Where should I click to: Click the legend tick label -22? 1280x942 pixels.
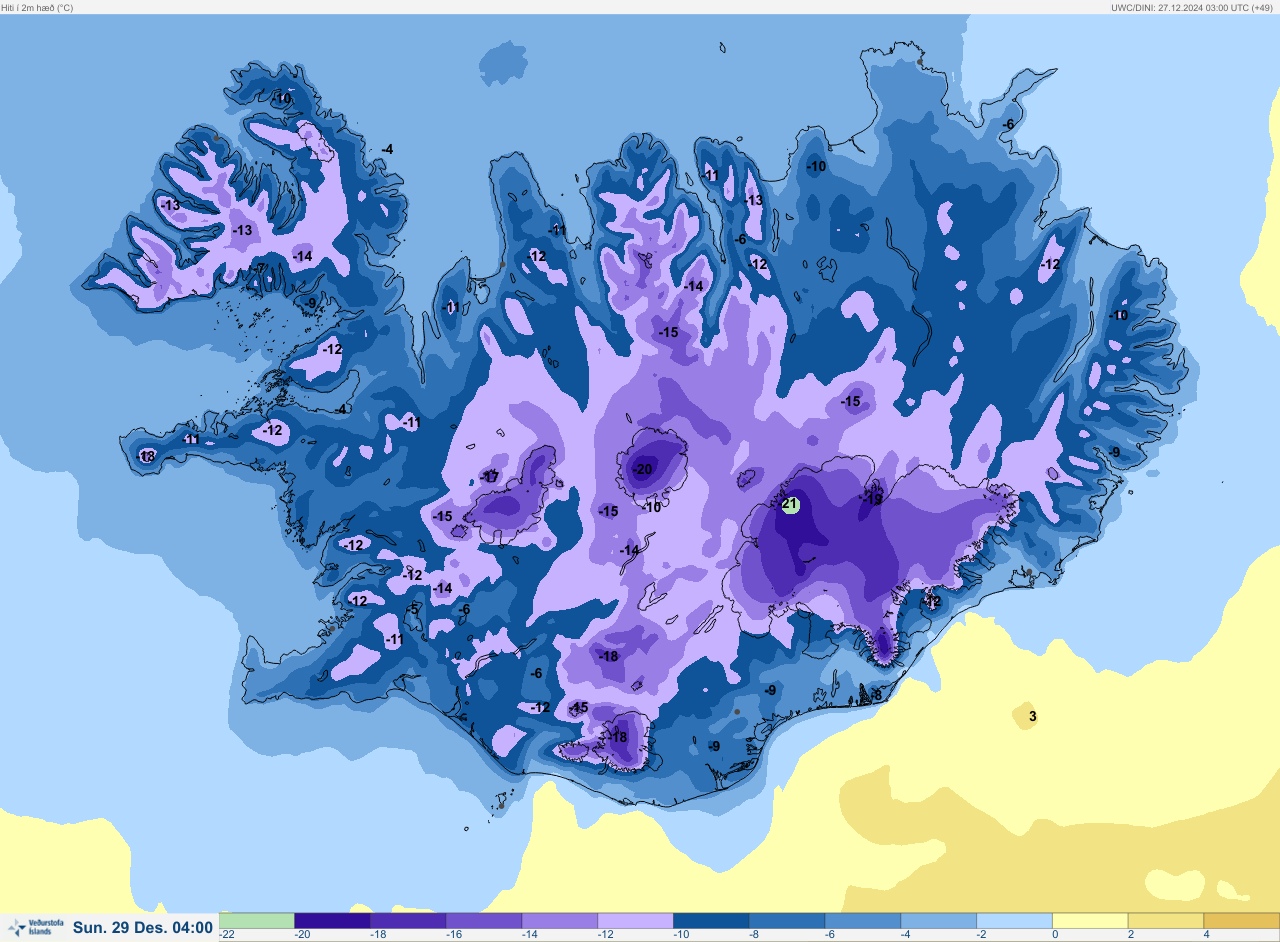coord(226,935)
